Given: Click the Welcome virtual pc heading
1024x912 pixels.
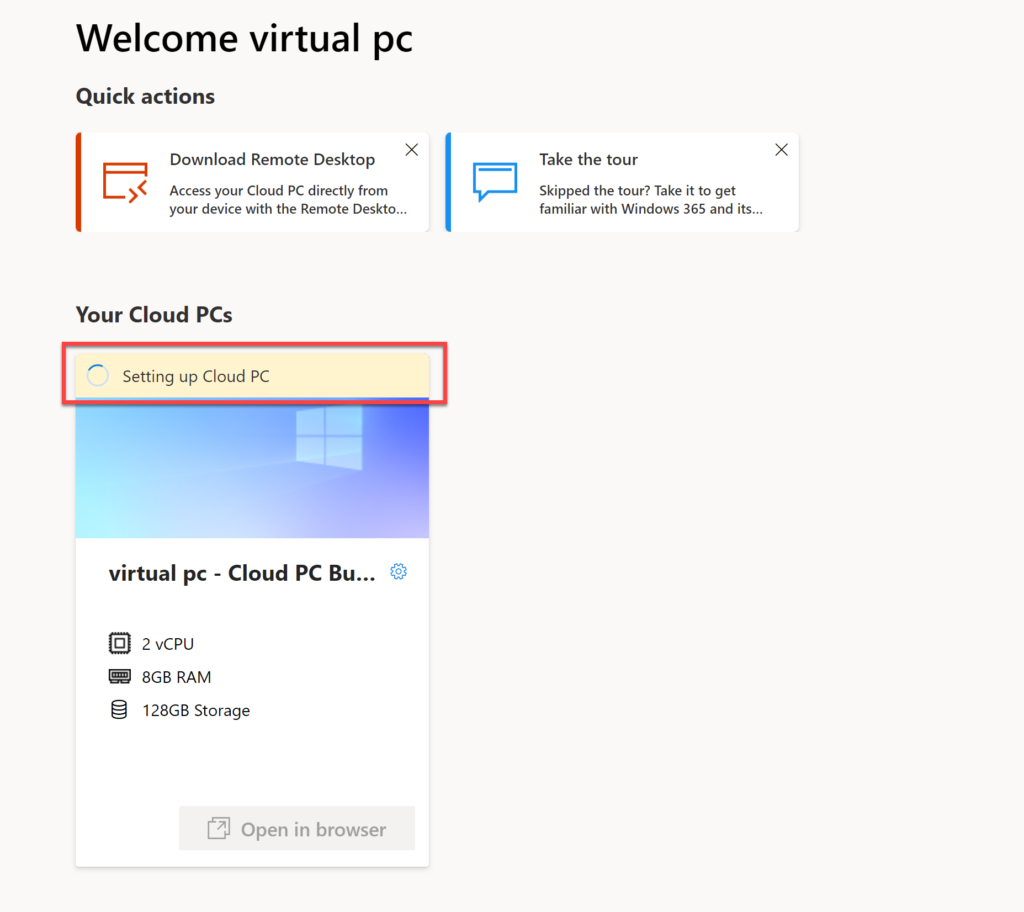Looking at the screenshot, I should click(x=244, y=38).
